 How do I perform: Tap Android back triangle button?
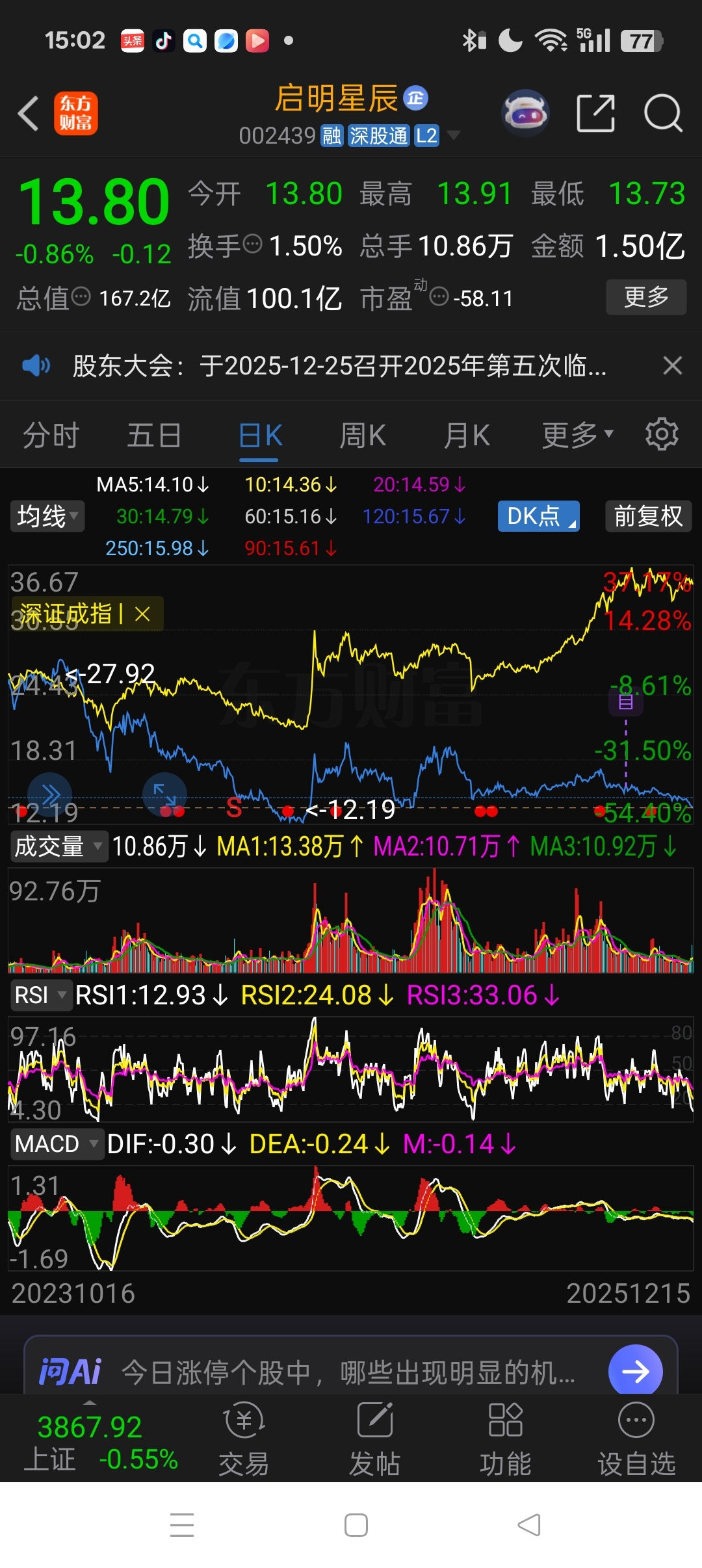click(x=529, y=1524)
